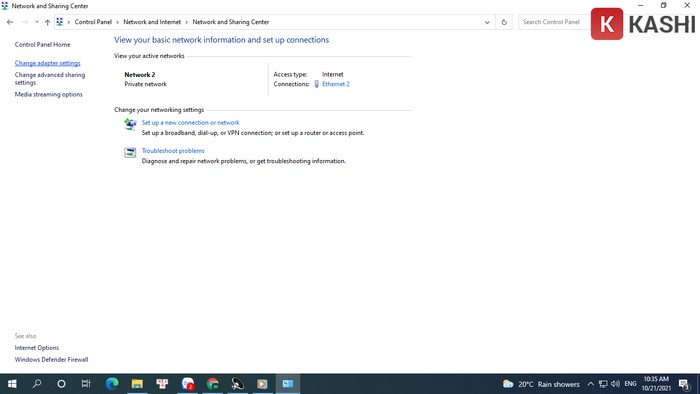Click the Ethernet 2 adapter icon

point(317,84)
